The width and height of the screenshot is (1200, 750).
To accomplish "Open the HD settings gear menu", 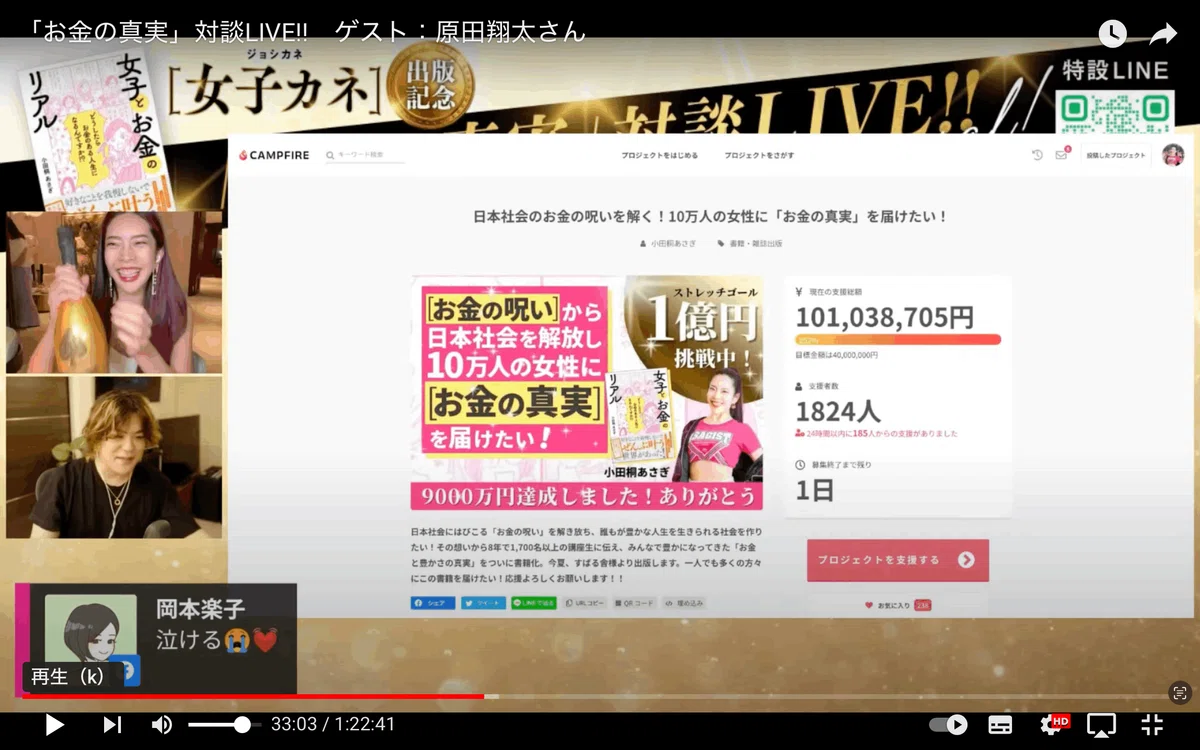I will point(1053,724).
